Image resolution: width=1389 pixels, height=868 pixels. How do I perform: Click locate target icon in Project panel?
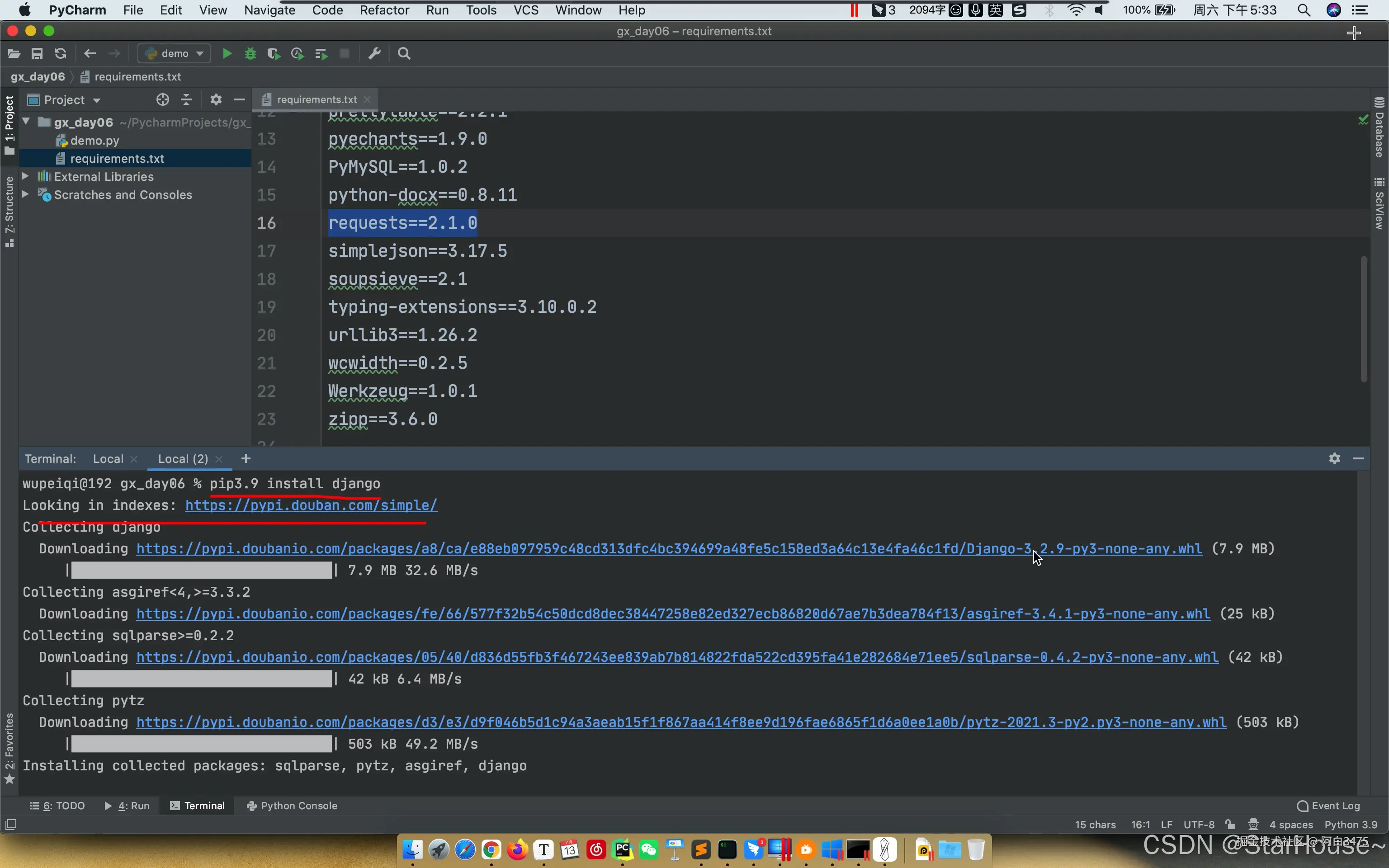[x=162, y=100]
